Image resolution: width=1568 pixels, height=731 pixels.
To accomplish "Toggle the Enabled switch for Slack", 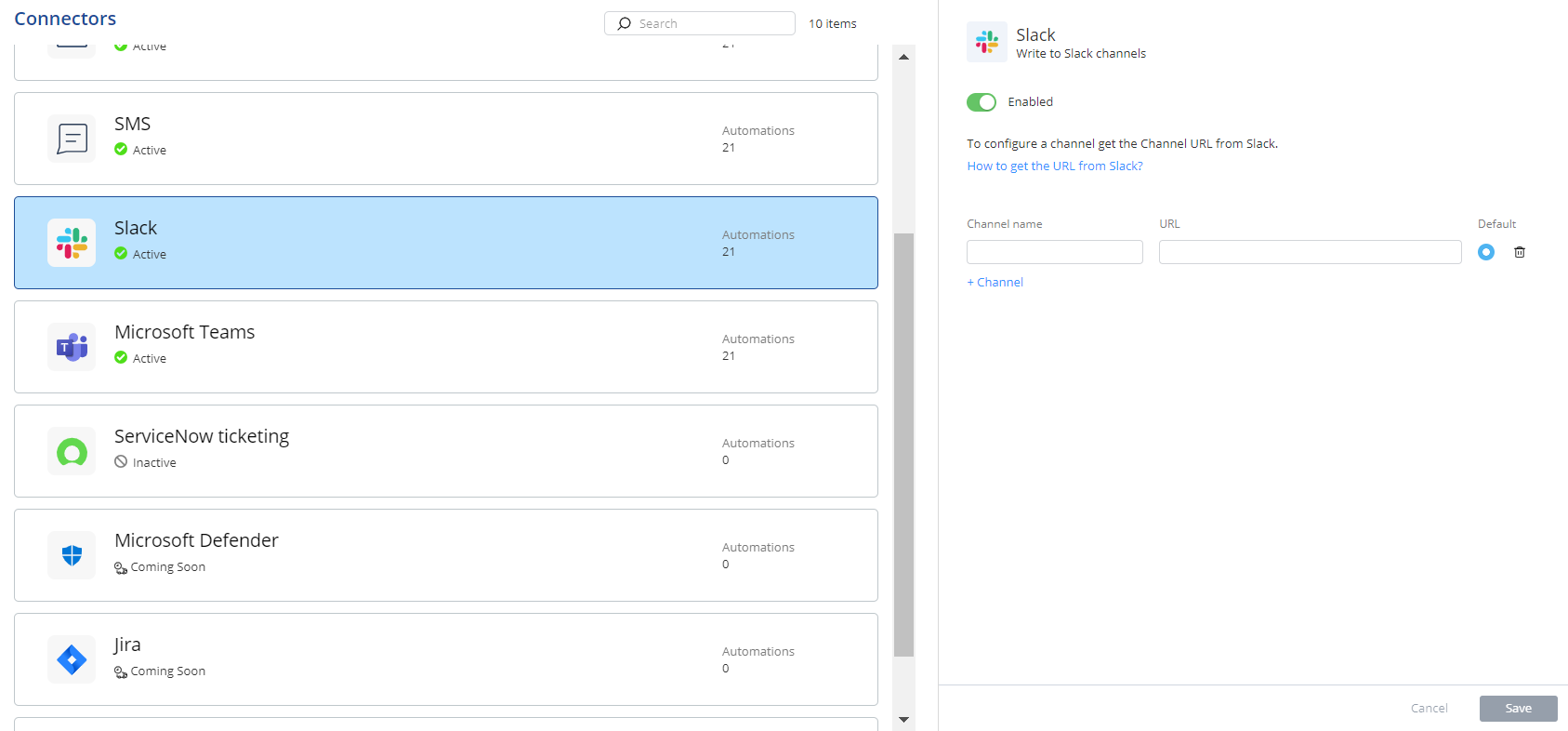I will coord(982,102).
